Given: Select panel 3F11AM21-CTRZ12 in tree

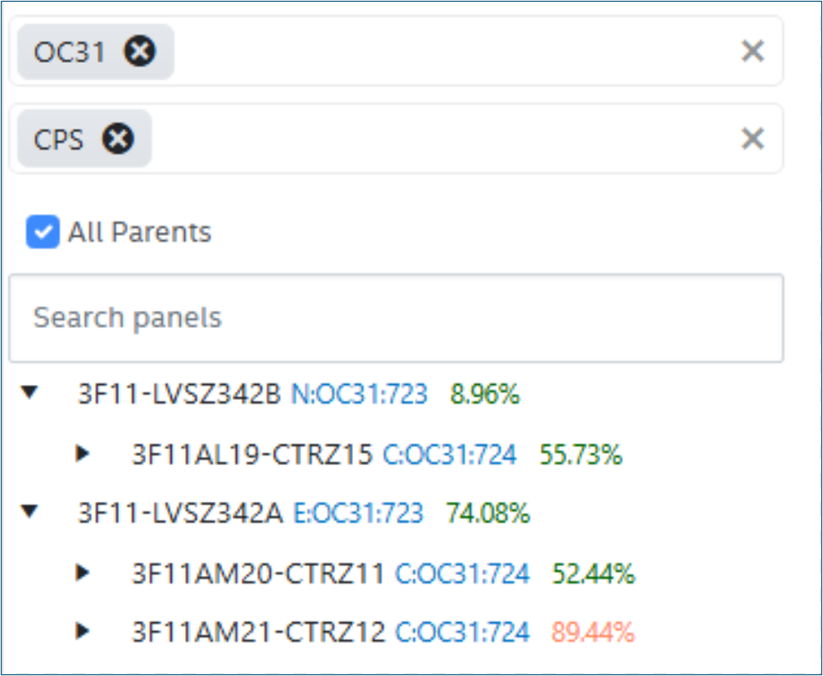Looking at the screenshot, I should [x=258, y=632].
